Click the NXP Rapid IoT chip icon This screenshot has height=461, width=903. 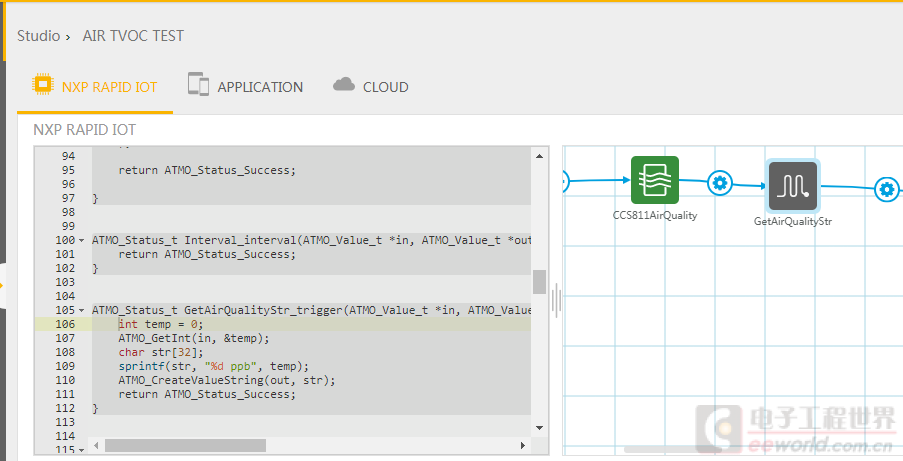coord(43,84)
